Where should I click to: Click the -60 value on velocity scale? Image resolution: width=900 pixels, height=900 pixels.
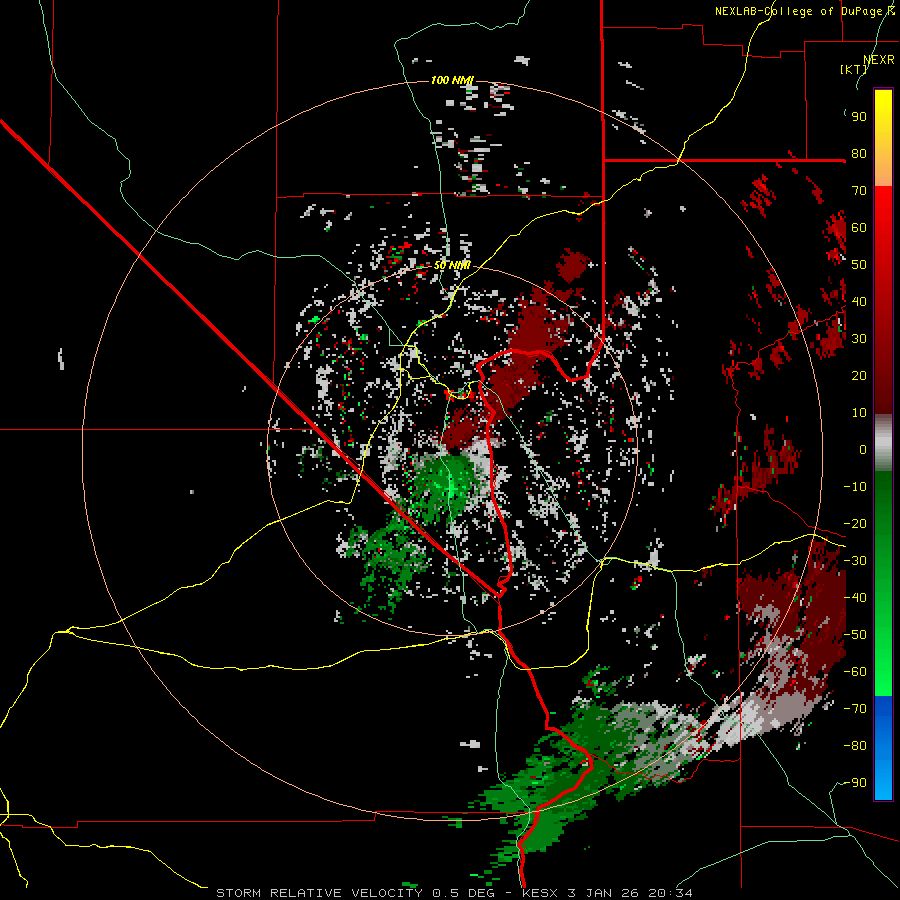click(x=855, y=672)
